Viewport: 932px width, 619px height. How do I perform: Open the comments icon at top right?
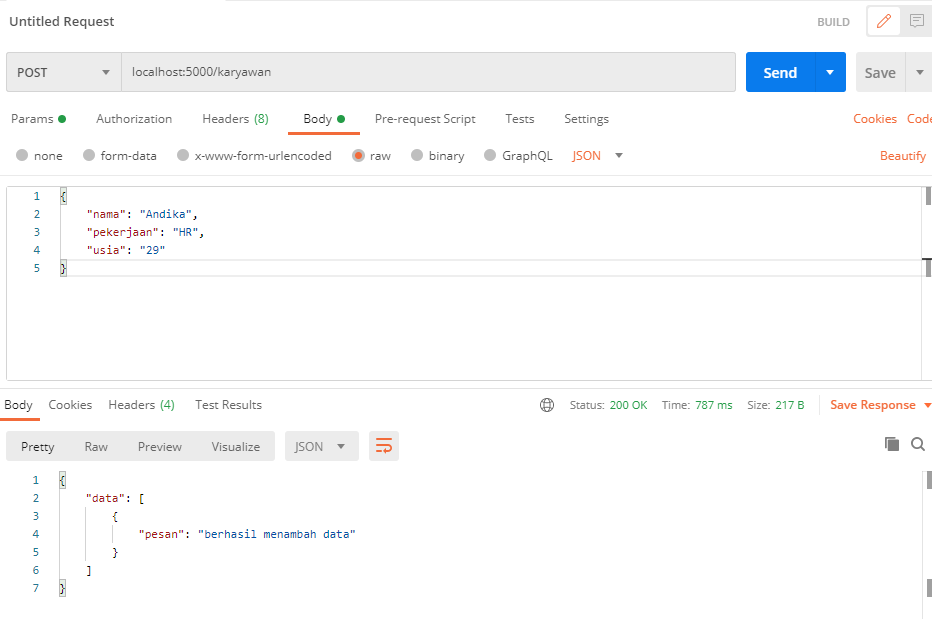point(917,21)
